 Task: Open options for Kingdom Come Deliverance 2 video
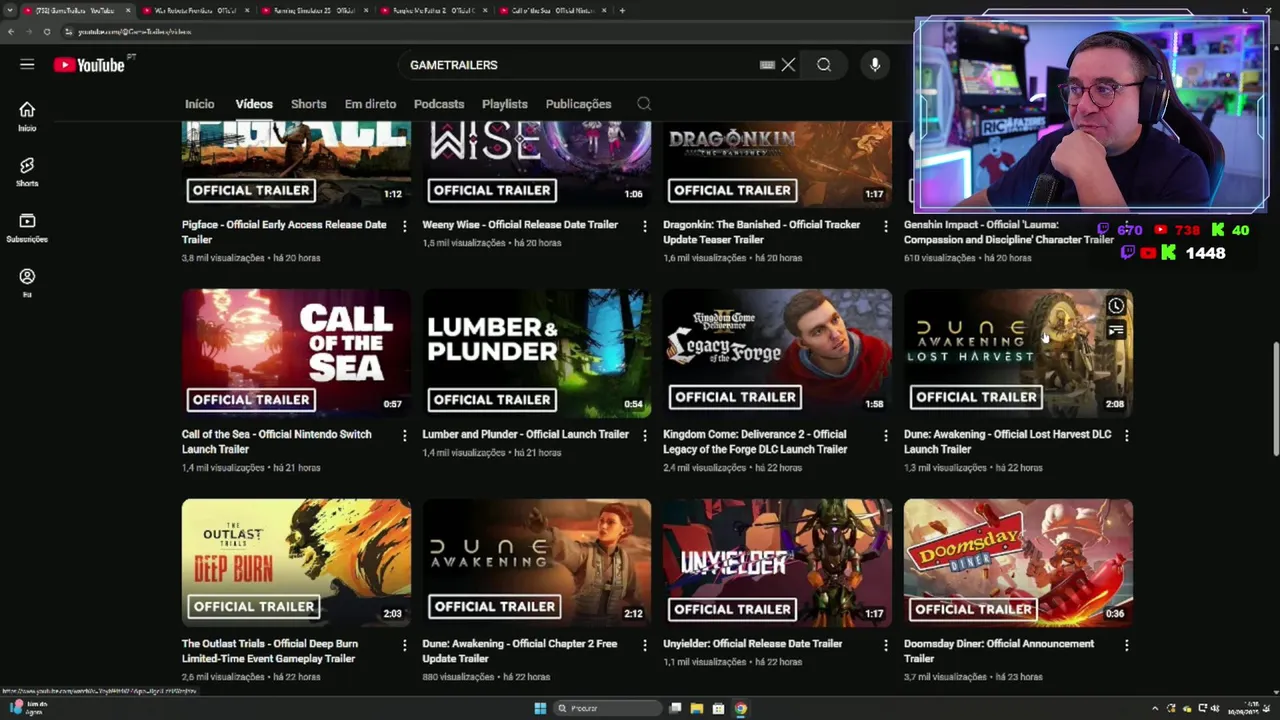(885, 436)
